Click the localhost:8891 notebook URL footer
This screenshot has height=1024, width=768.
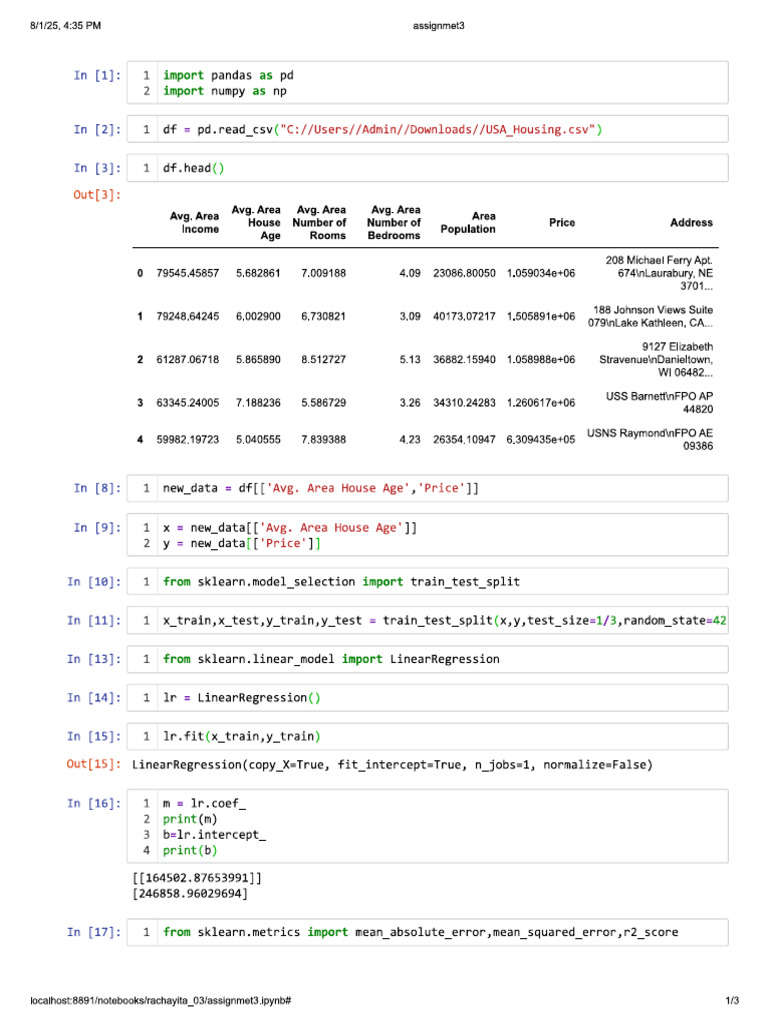coord(161,1000)
